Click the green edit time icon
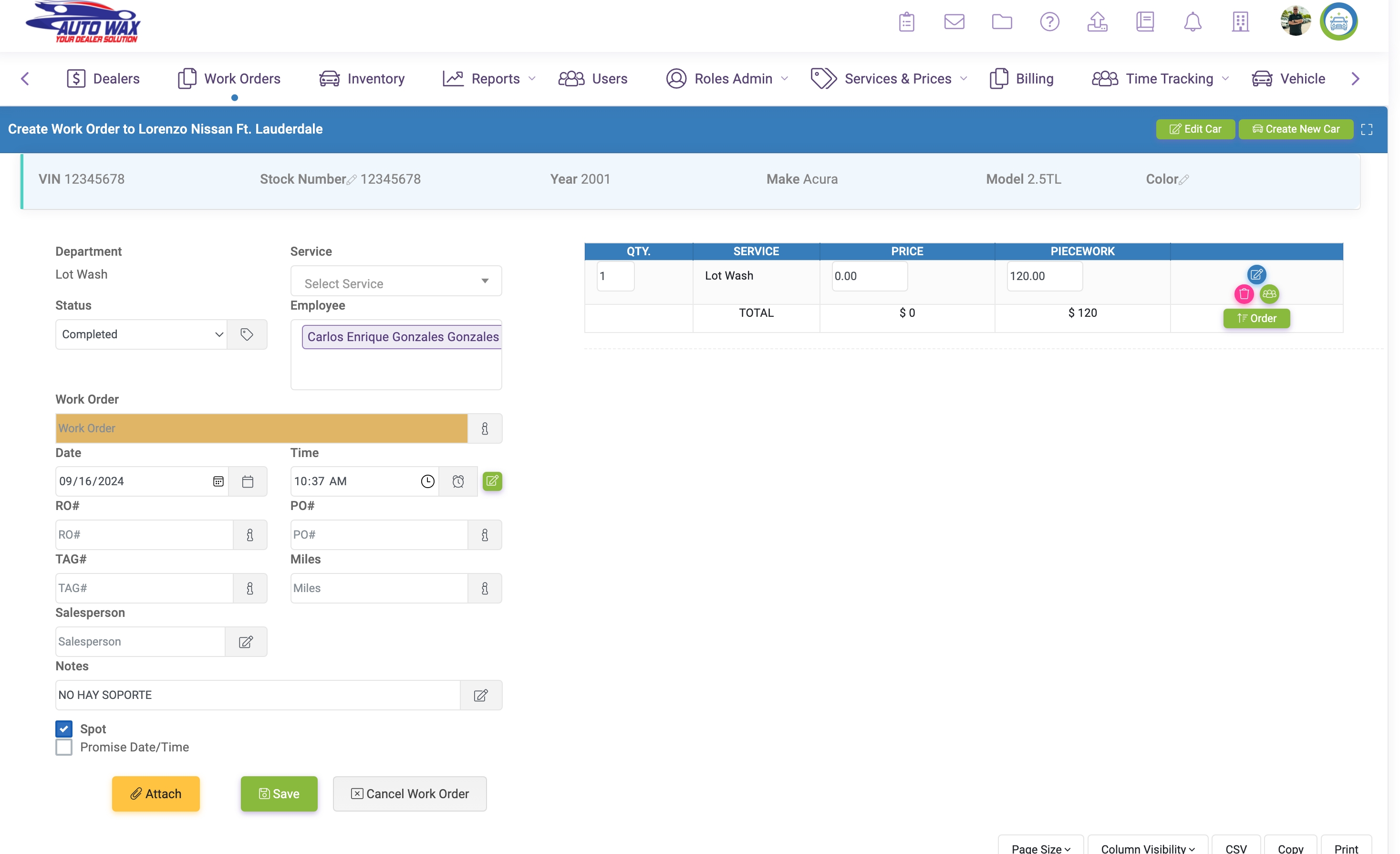 [492, 481]
